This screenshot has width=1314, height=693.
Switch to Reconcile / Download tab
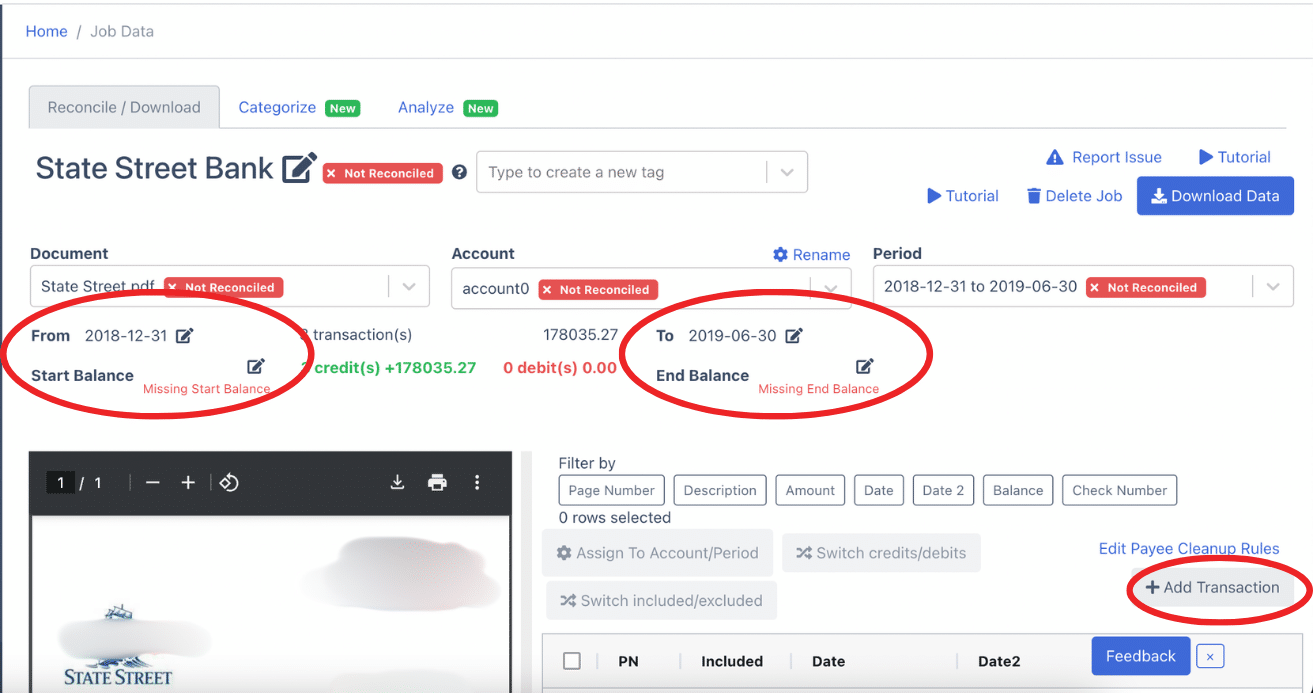coord(124,107)
